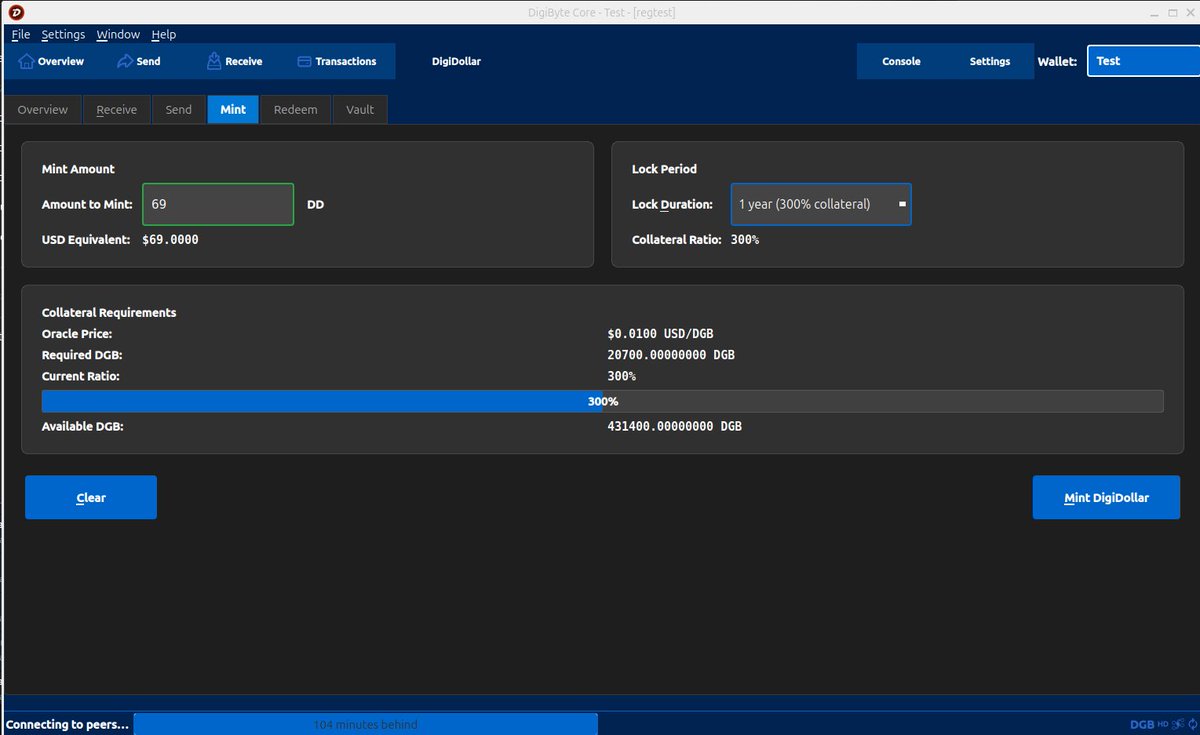Click the 'Connecting to peers...' status text
The image size is (1200, 735).
pyautogui.click(x=67, y=724)
